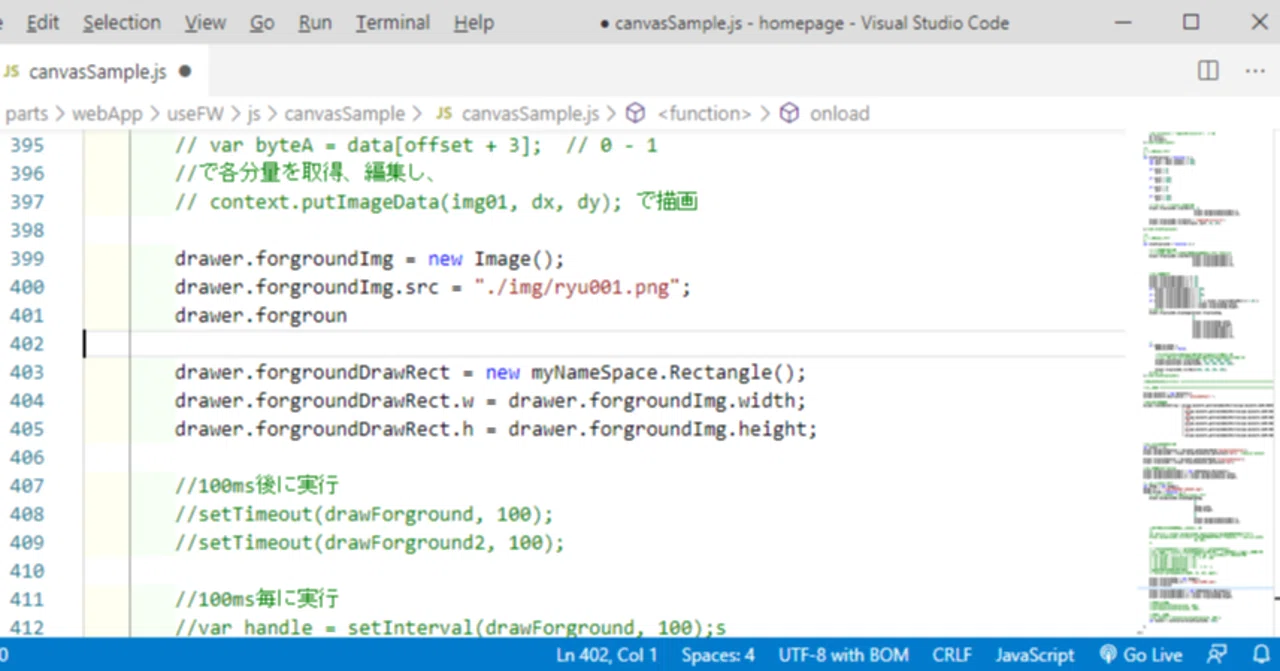Click the cube icon before <function>
Image resolution: width=1280 pixels, height=671 pixels.
pos(635,114)
